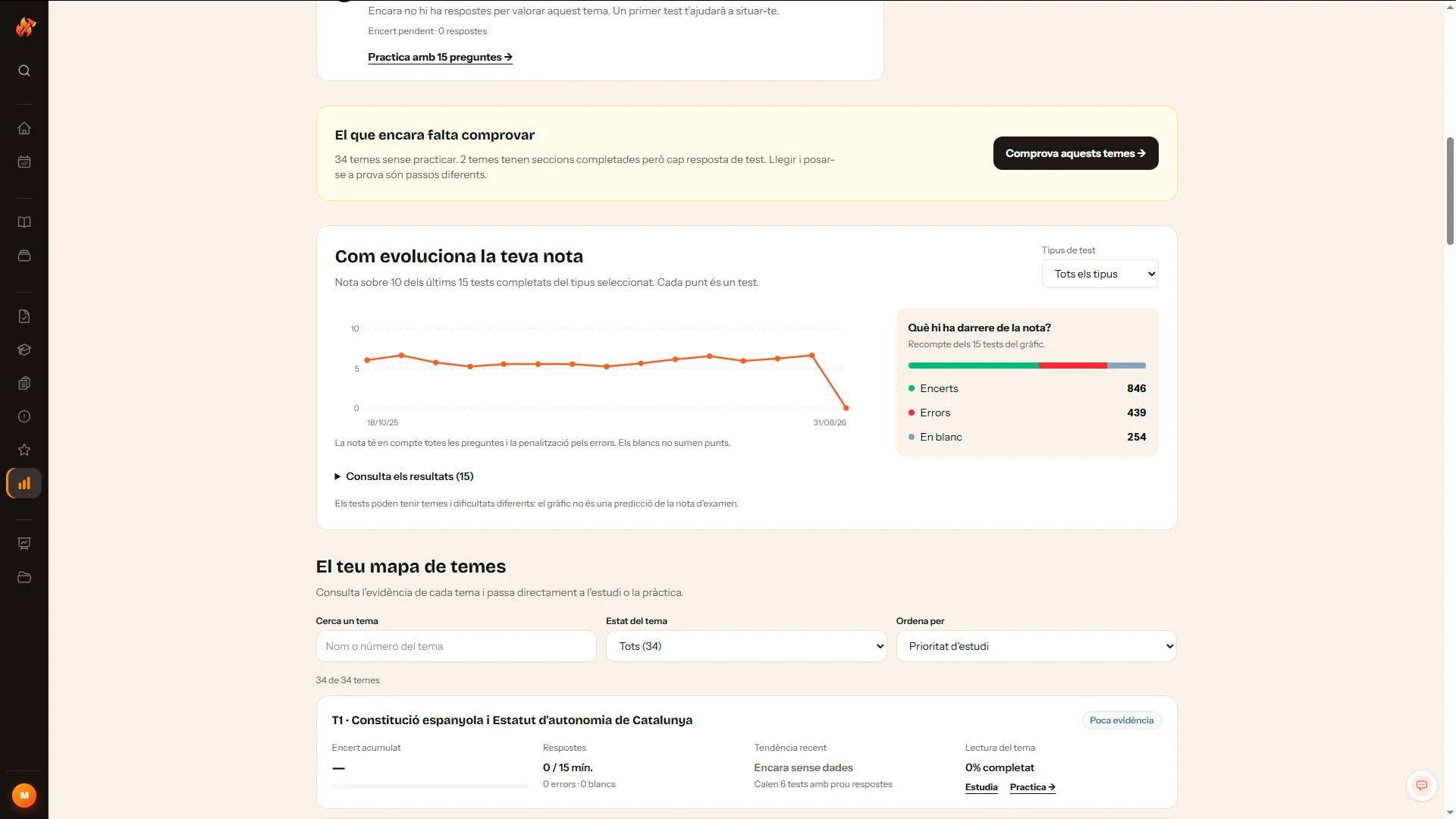This screenshot has height=819, width=1456.
Task: Click 'El teu mapa de temes' heading
Action: click(410, 566)
